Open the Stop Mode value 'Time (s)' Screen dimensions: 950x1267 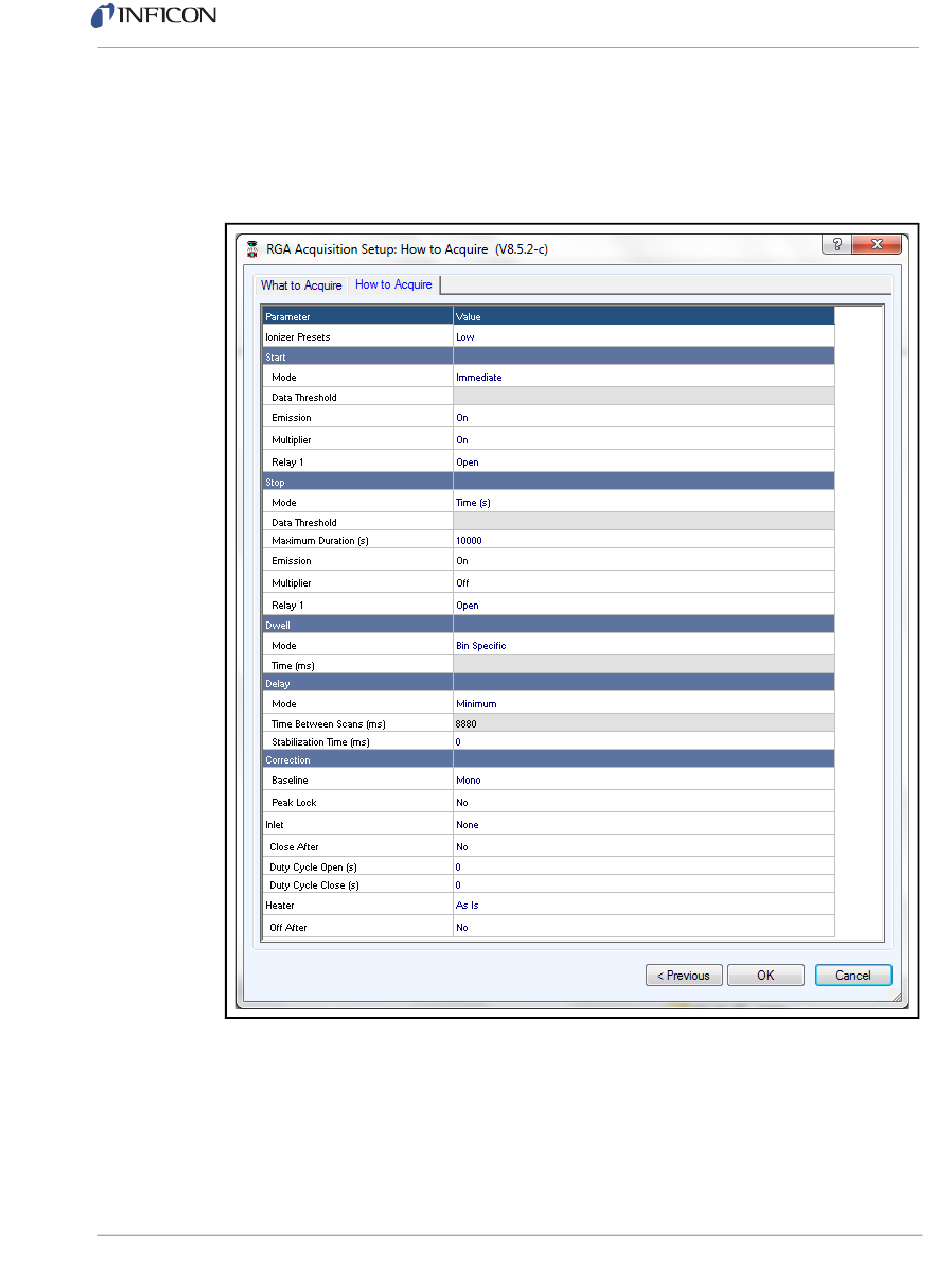tap(644, 502)
